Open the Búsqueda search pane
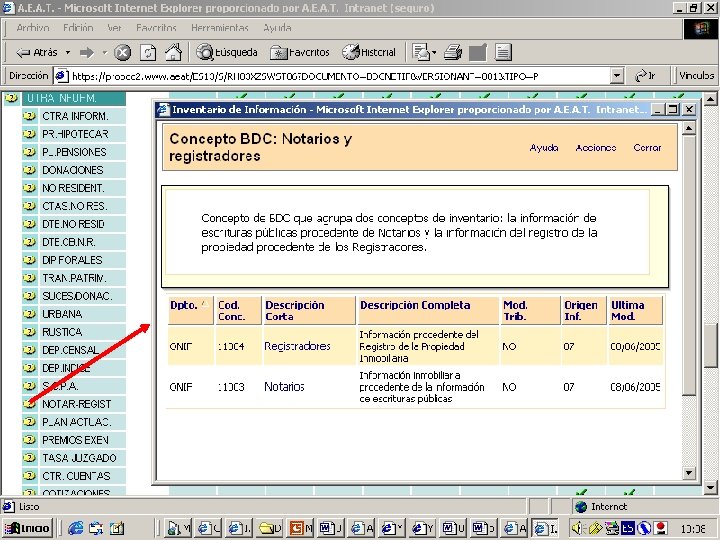Screen dimensions: 720x540 (x=227, y=52)
